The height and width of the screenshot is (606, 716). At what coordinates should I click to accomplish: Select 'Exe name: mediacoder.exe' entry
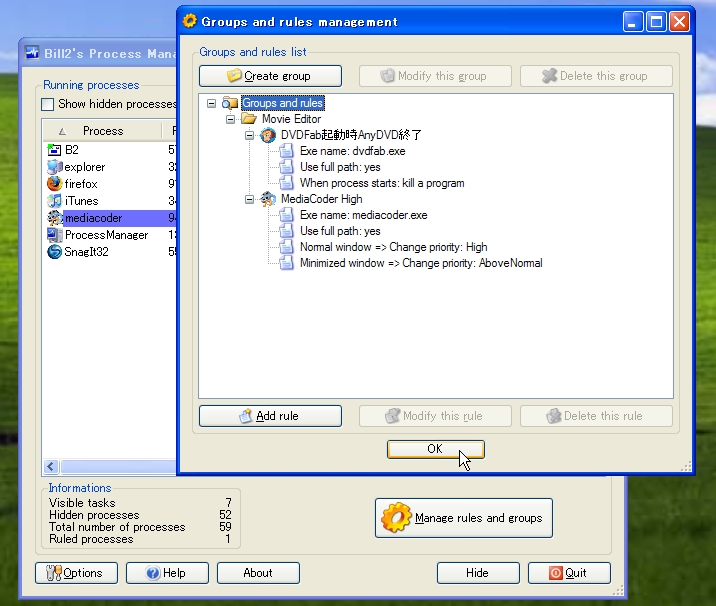tap(363, 215)
